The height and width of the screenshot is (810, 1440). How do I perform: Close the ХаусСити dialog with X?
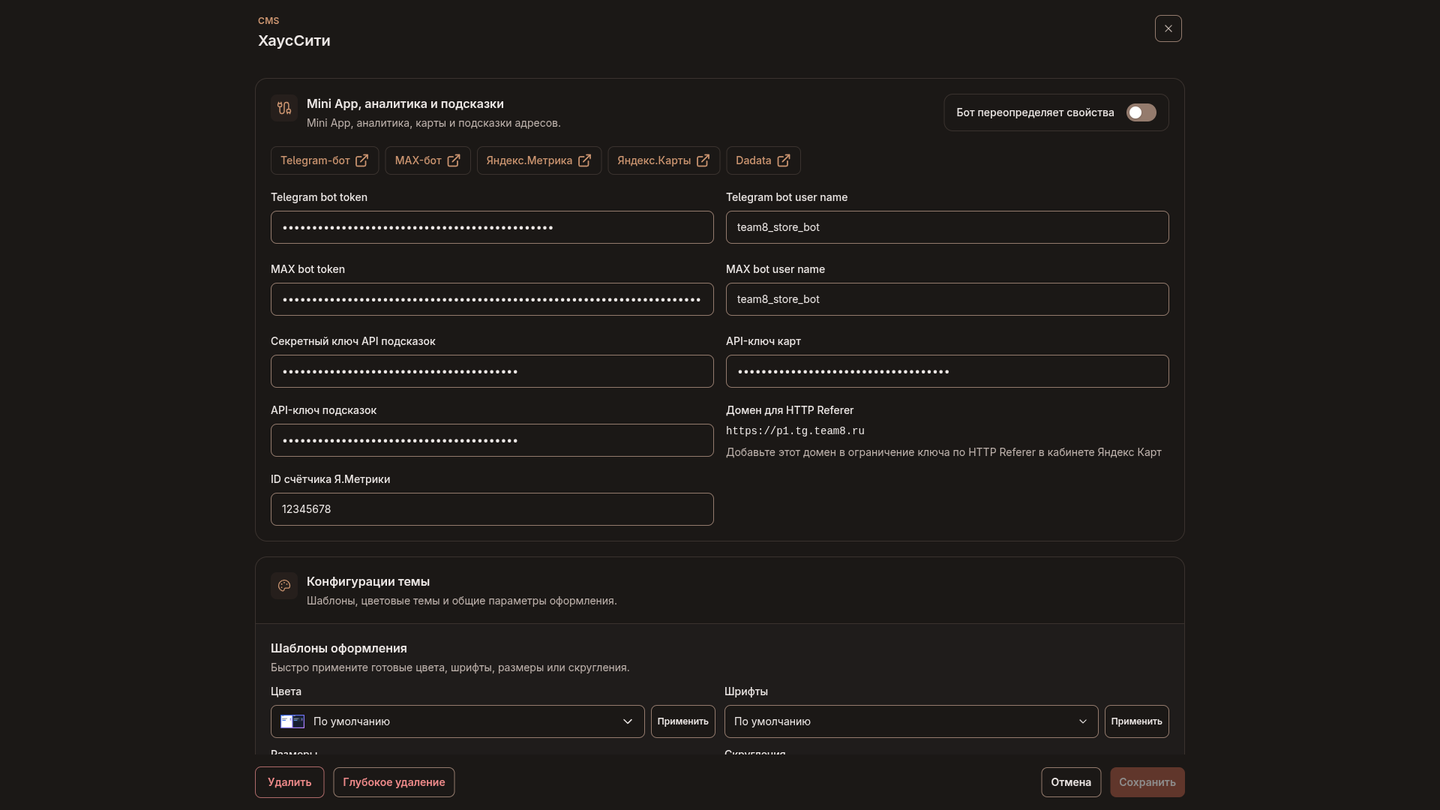point(1168,28)
